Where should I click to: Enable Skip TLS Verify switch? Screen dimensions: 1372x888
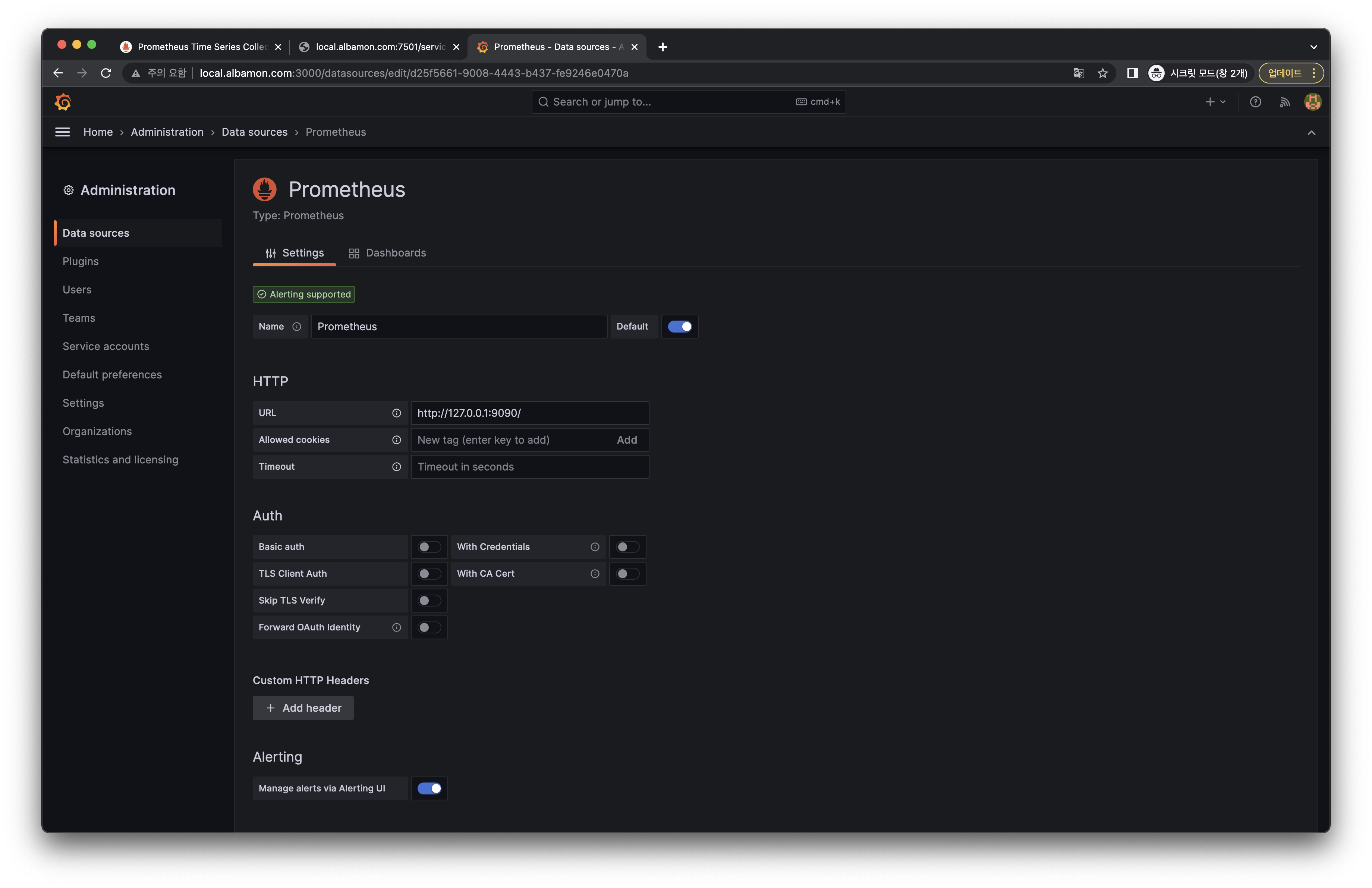click(x=429, y=601)
